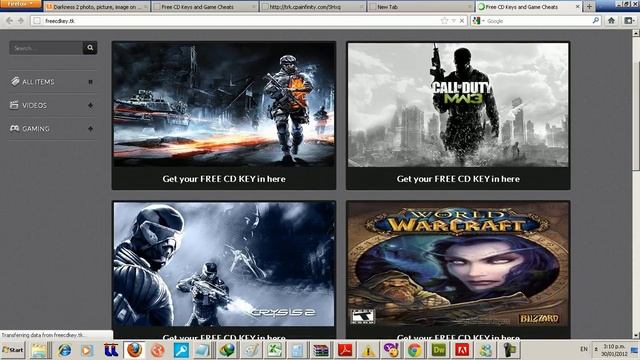Click the page's vertical scrollbar
Screen dimensions: 640x360
[x=636, y=116]
